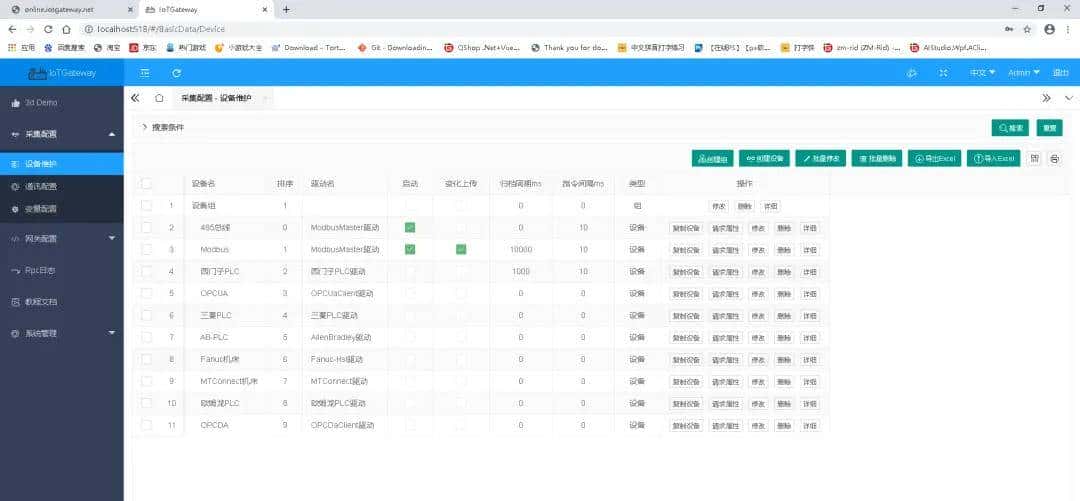
Task: Uncheck 启动 checkbox for 485总线 row
Action: tap(411, 227)
